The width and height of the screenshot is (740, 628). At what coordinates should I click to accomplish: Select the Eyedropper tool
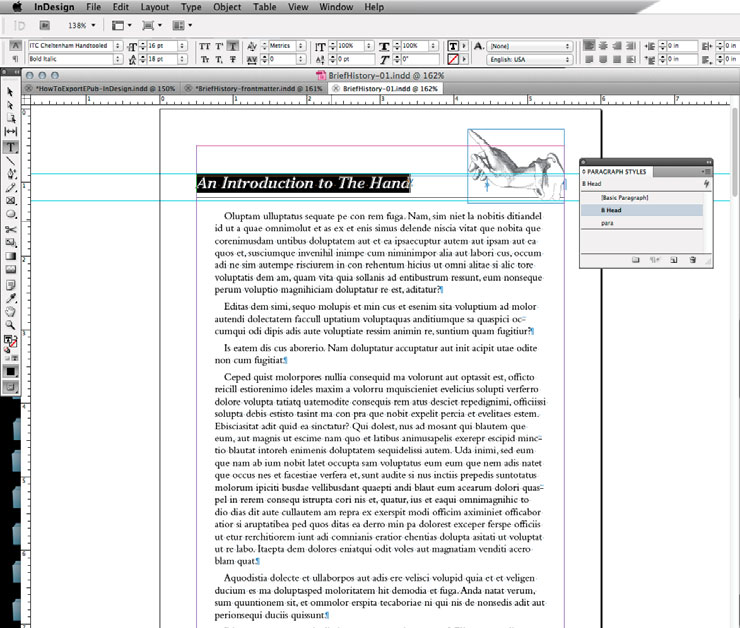click(x=11, y=297)
